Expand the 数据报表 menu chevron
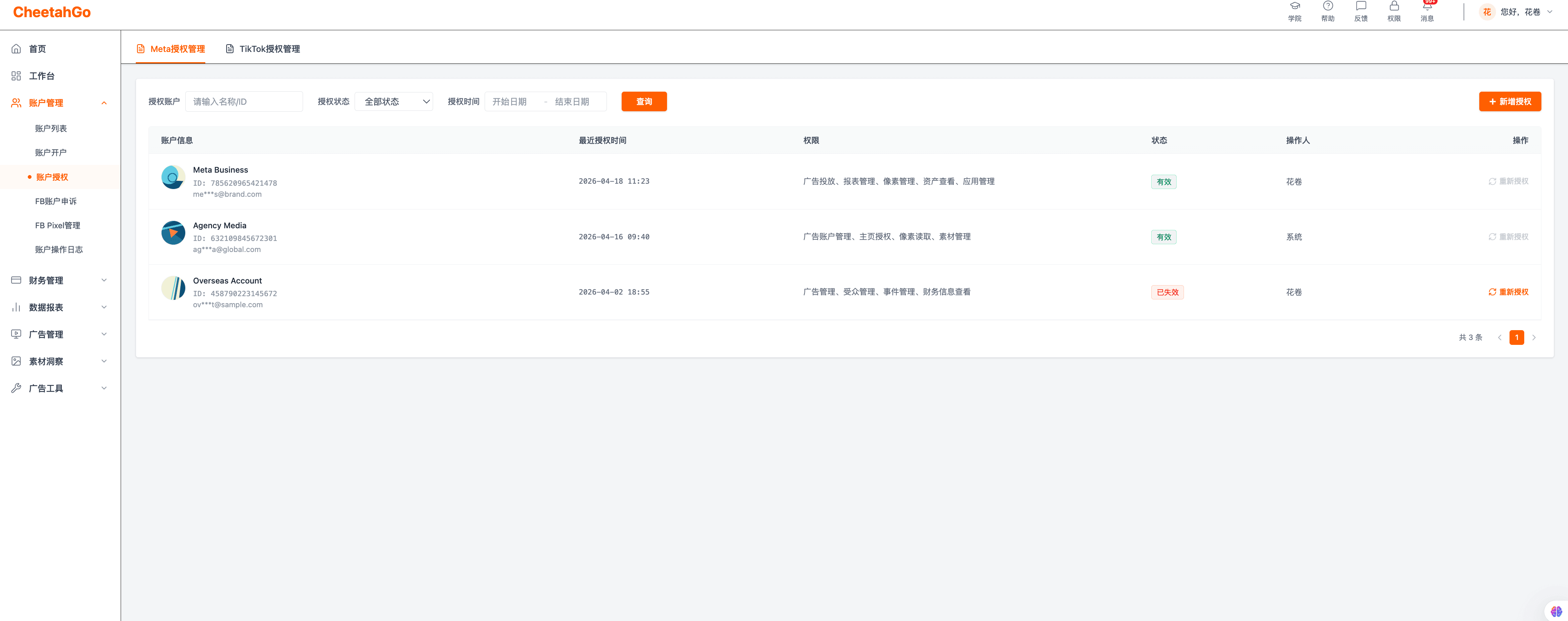 [x=104, y=308]
